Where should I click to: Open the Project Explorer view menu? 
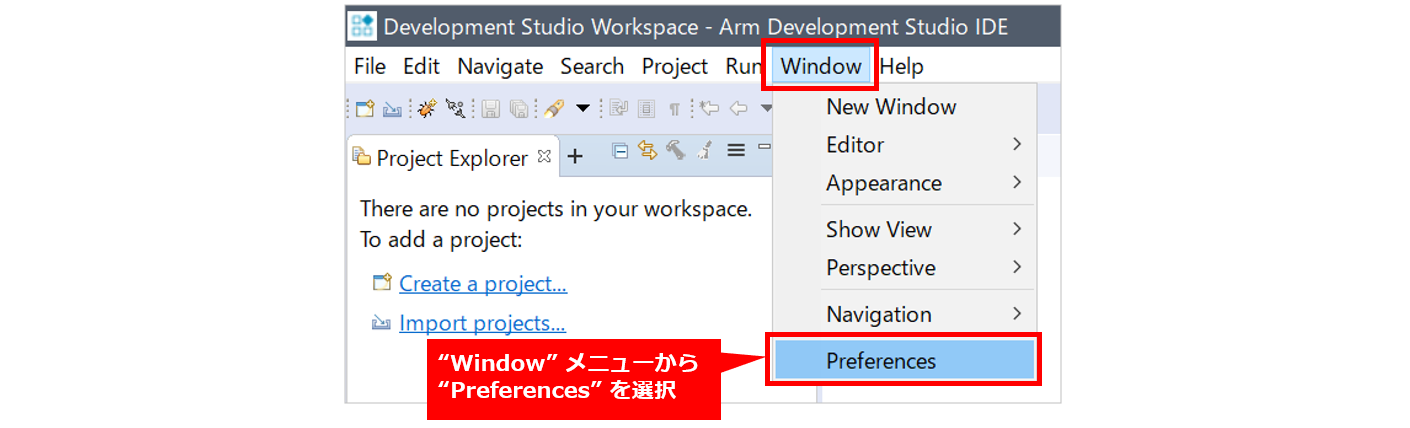tap(736, 150)
